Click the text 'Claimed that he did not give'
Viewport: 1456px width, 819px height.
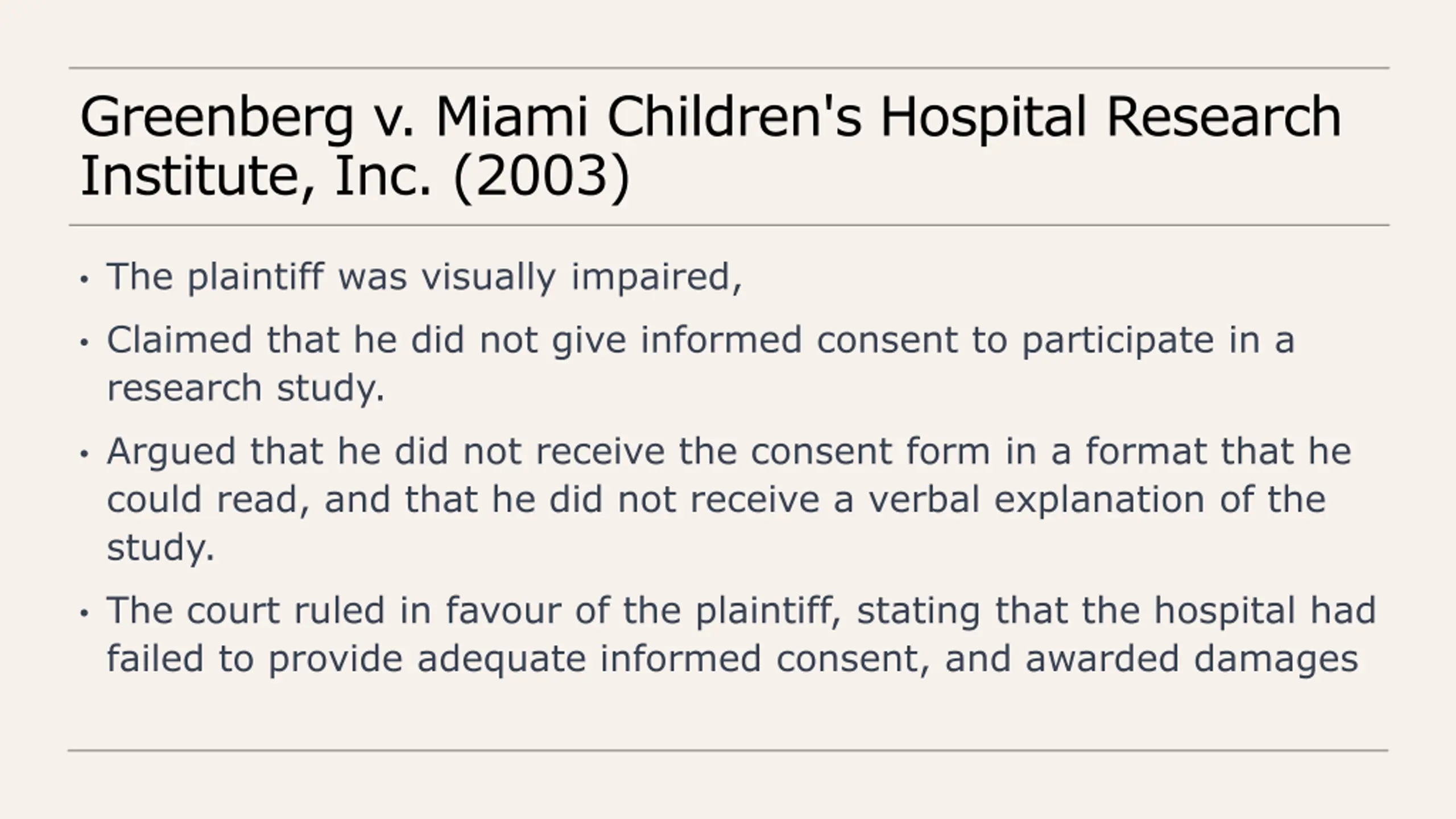366,341
